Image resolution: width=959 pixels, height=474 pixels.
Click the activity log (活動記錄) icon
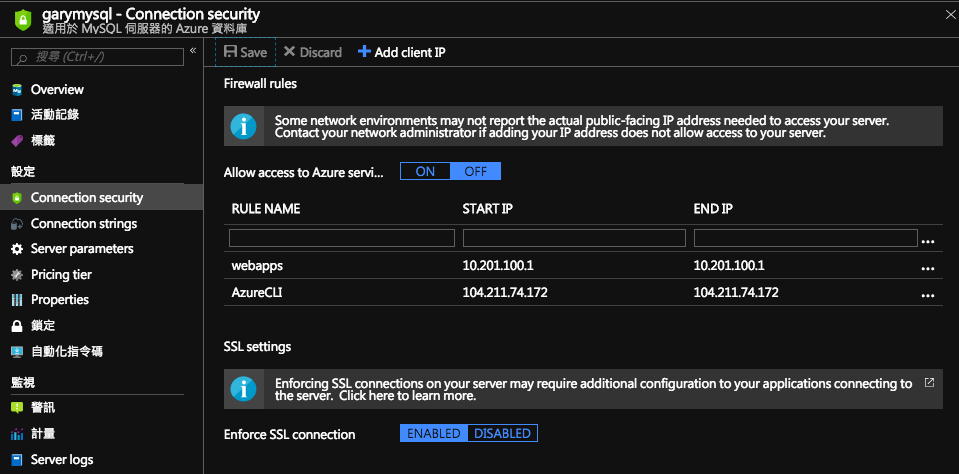pyautogui.click(x=17, y=115)
